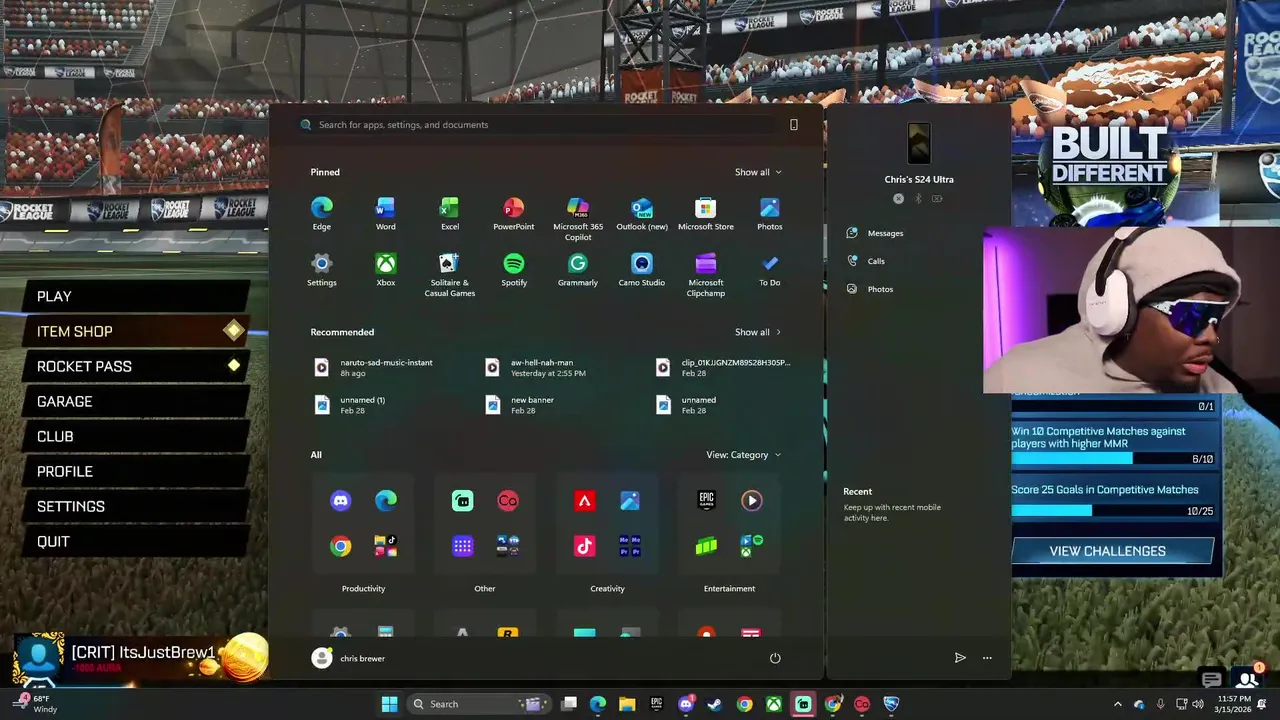Image resolution: width=1280 pixels, height=720 pixels.
Task: Launch Adobe app in Creativity category
Action: [585, 501]
